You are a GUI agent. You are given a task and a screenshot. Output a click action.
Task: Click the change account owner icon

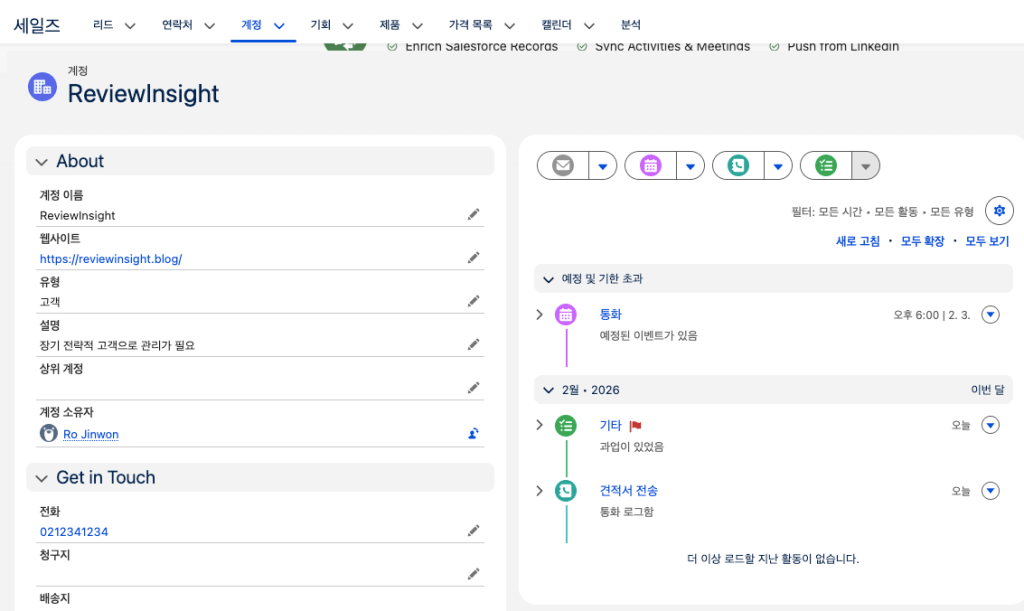(x=473, y=434)
